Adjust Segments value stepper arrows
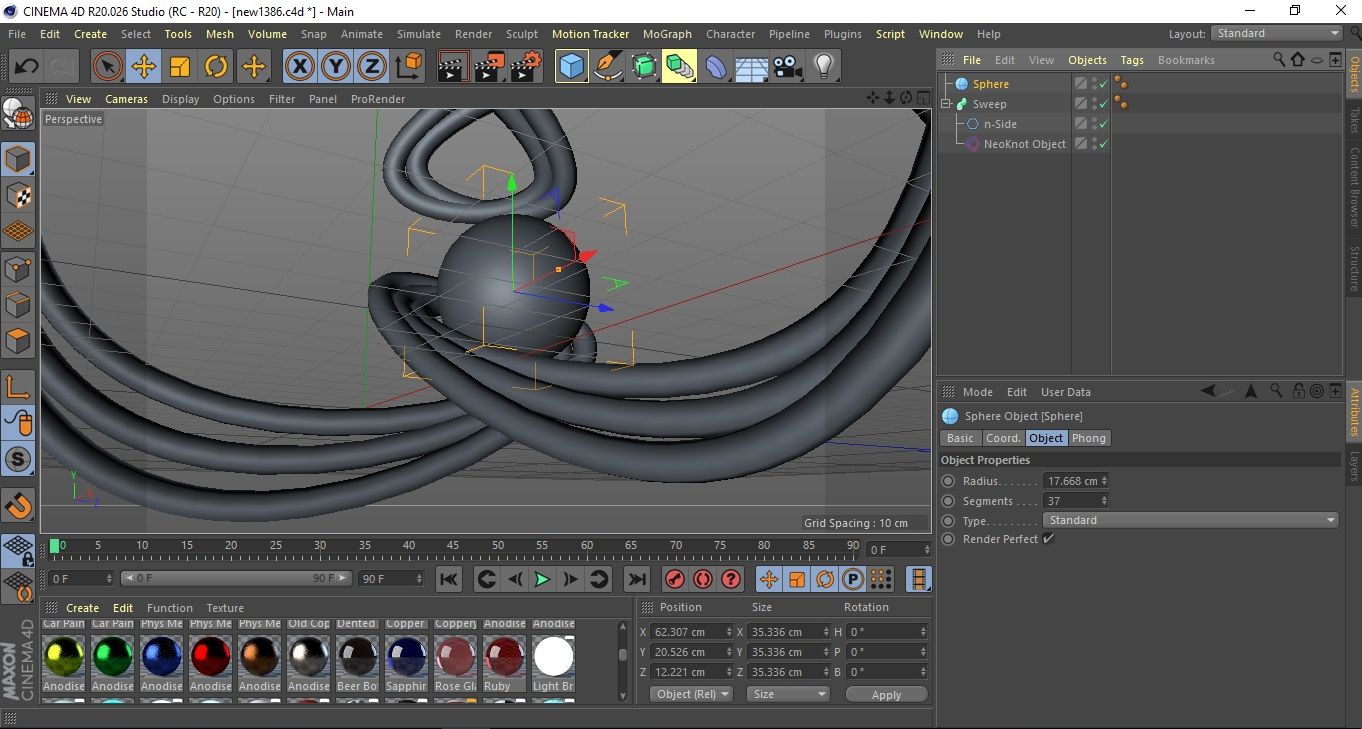Image resolution: width=1362 pixels, height=729 pixels. [x=1104, y=501]
